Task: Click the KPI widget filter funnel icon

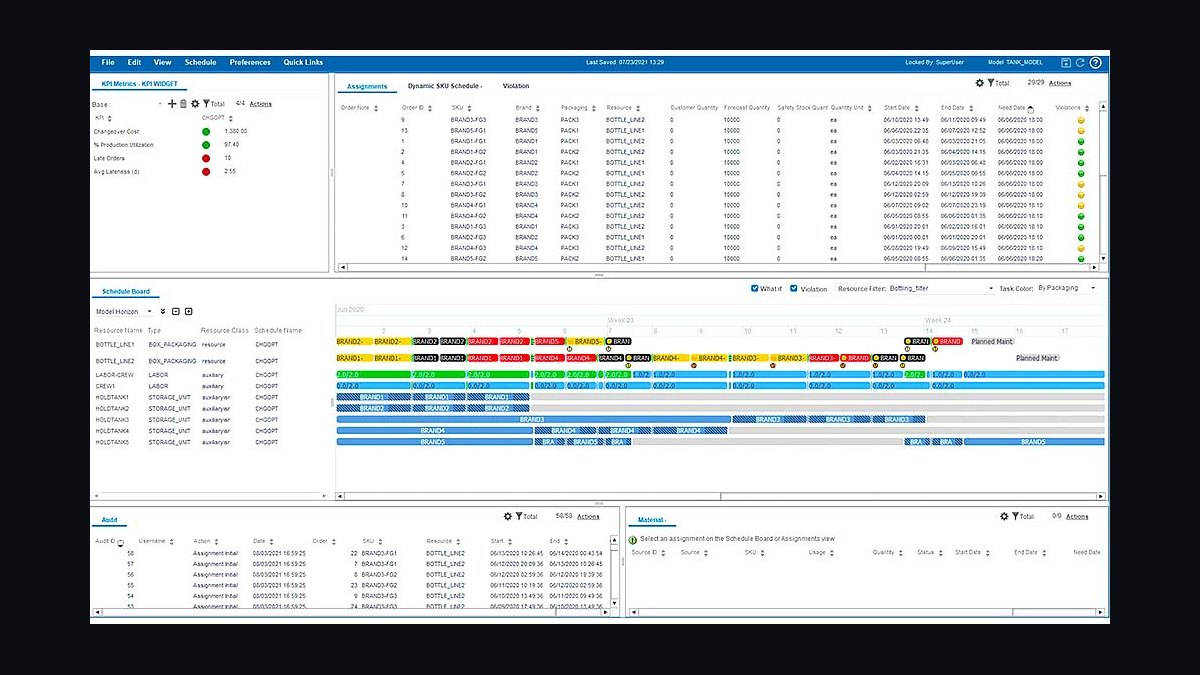Action: (206, 103)
